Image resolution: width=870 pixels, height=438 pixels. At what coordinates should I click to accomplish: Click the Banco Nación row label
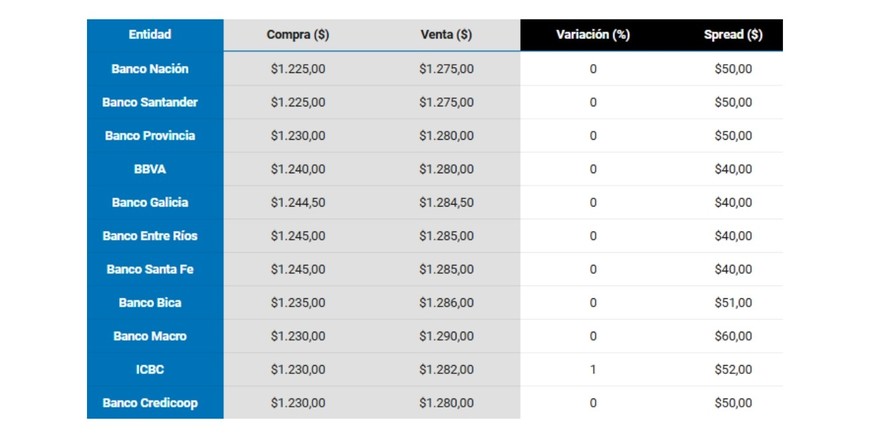(x=150, y=69)
